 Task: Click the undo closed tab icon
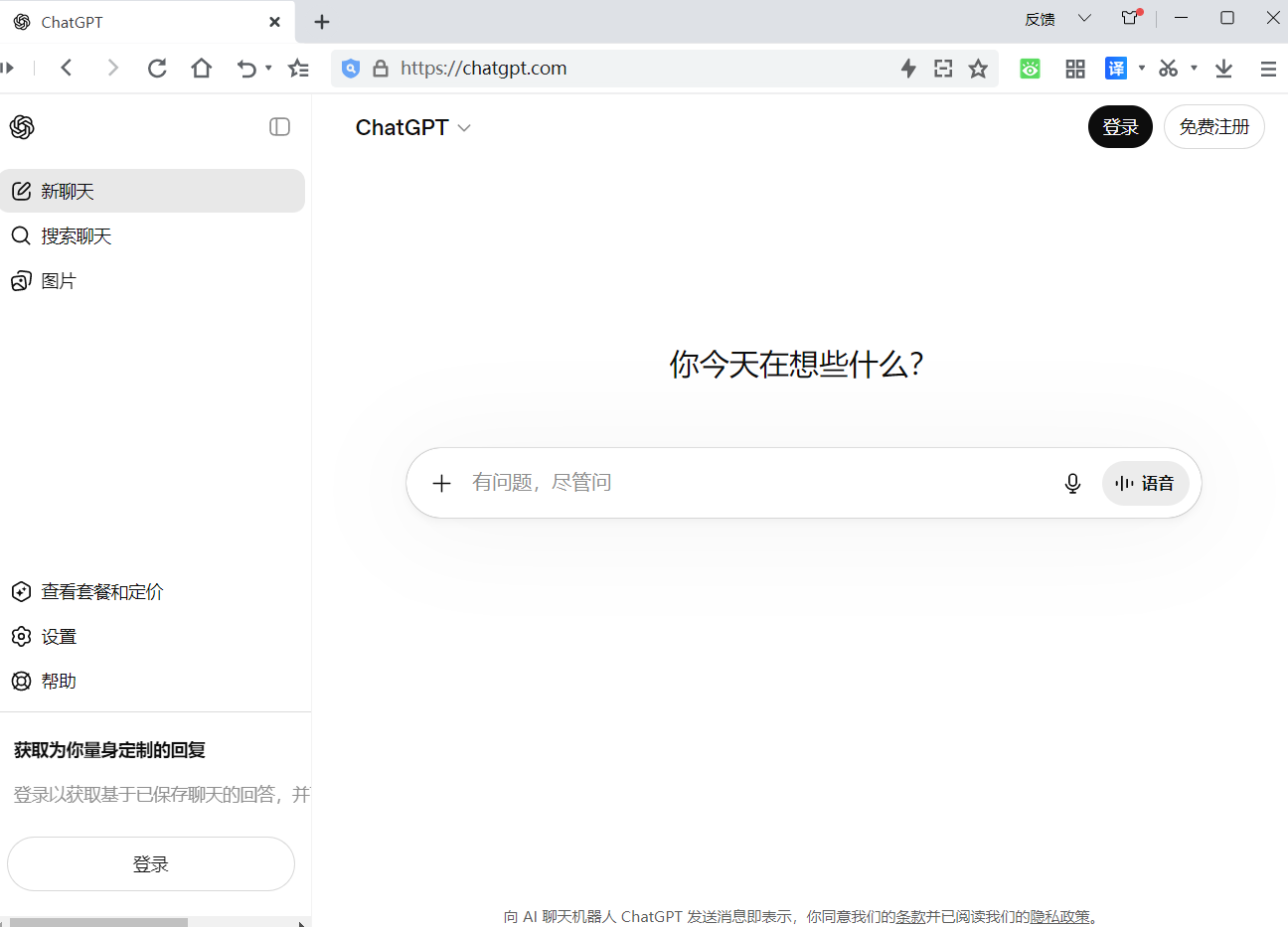[246, 68]
